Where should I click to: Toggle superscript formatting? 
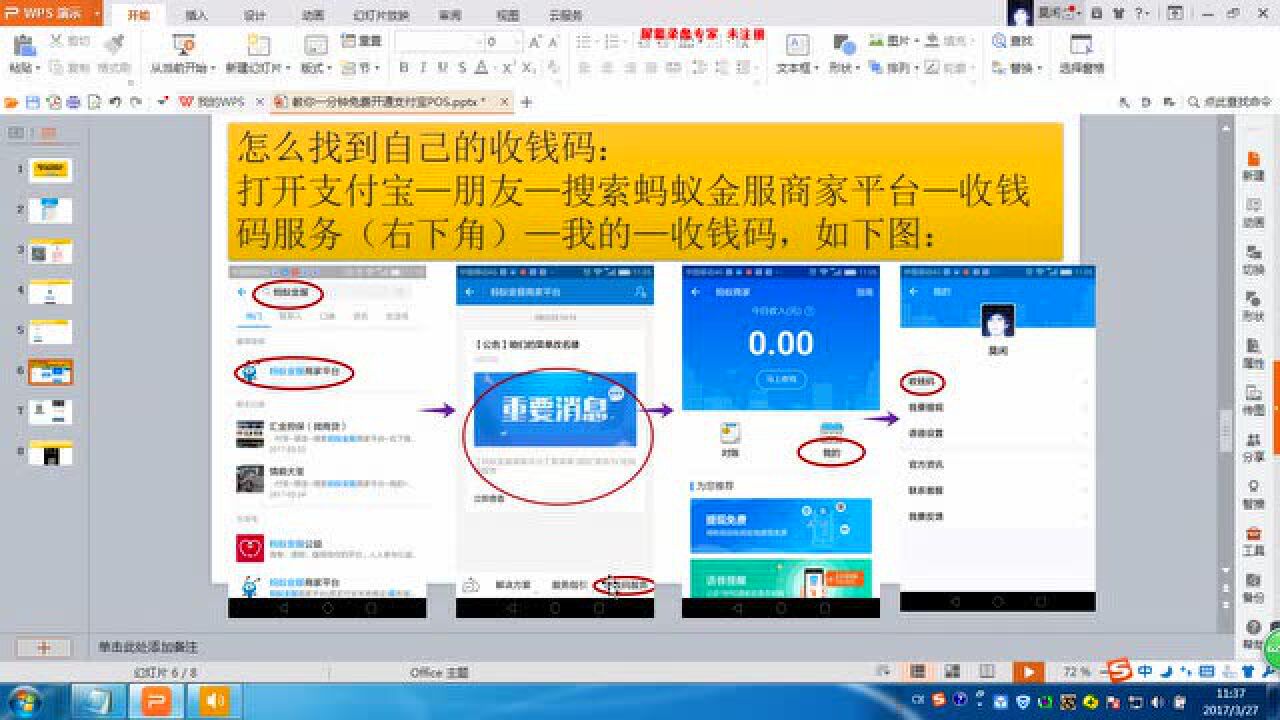(508, 68)
